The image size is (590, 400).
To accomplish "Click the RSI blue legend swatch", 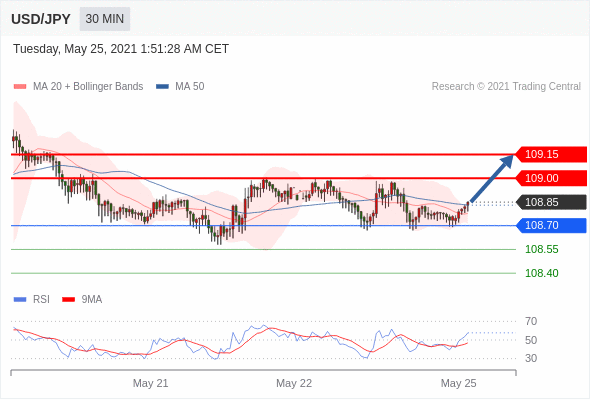I will tap(20, 300).
